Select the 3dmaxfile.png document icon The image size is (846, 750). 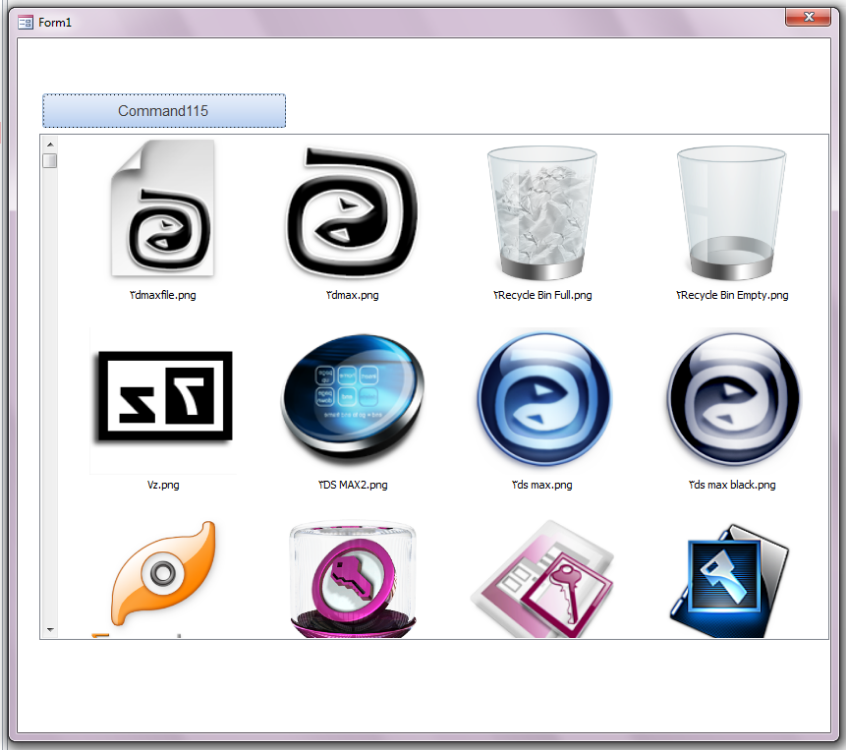162,210
